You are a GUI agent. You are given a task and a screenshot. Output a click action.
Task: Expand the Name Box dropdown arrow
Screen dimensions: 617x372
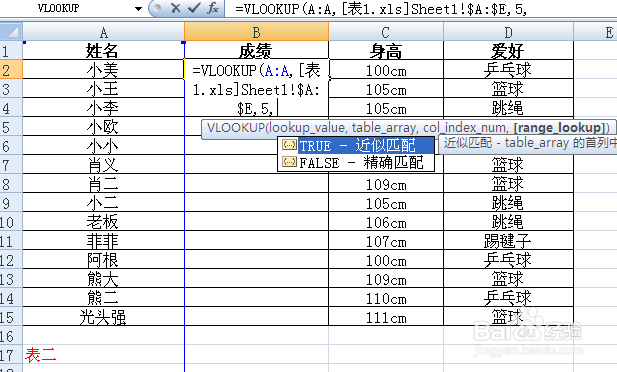coord(138,9)
